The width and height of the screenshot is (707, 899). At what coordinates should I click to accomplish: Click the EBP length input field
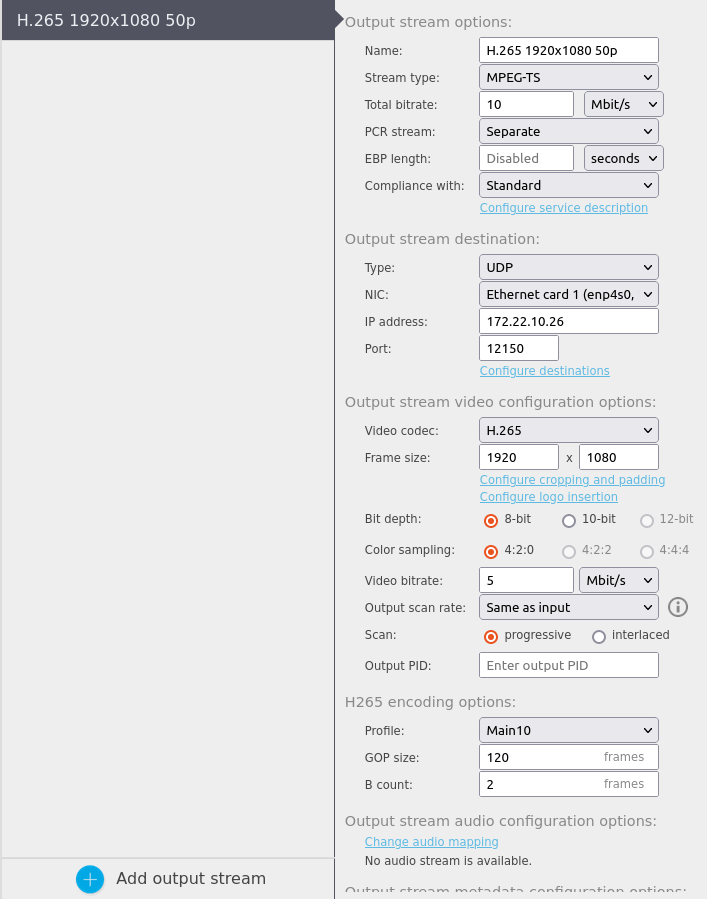(526, 158)
